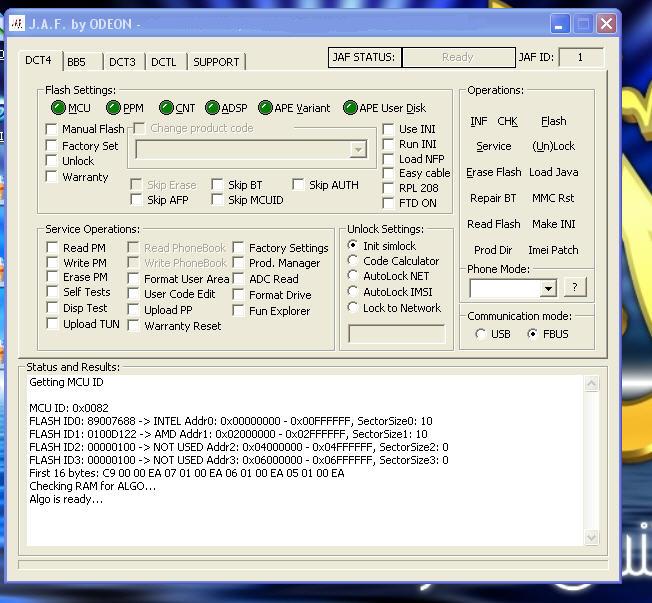This screenshot has width=652, height=603.
Task: Enable the Warranty checkbox
Action: (x=52, y=177)
